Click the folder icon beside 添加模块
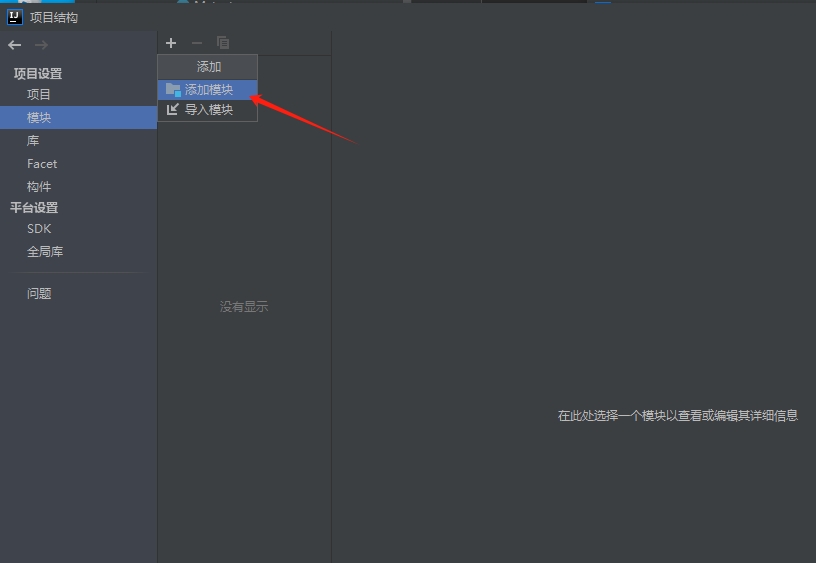 (173, 89)
